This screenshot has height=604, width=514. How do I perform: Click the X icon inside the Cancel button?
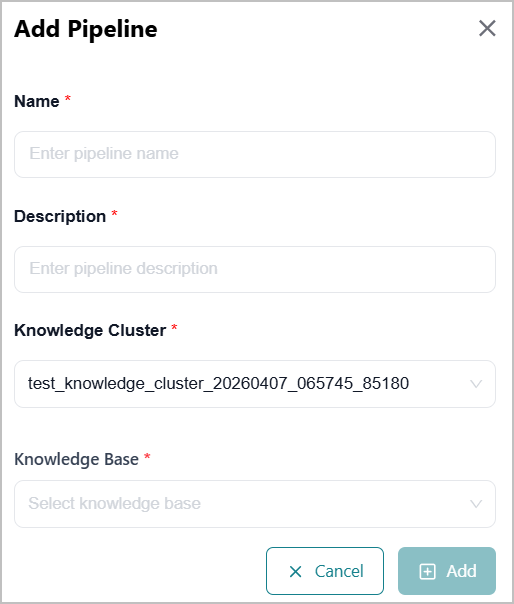[296, 571]
